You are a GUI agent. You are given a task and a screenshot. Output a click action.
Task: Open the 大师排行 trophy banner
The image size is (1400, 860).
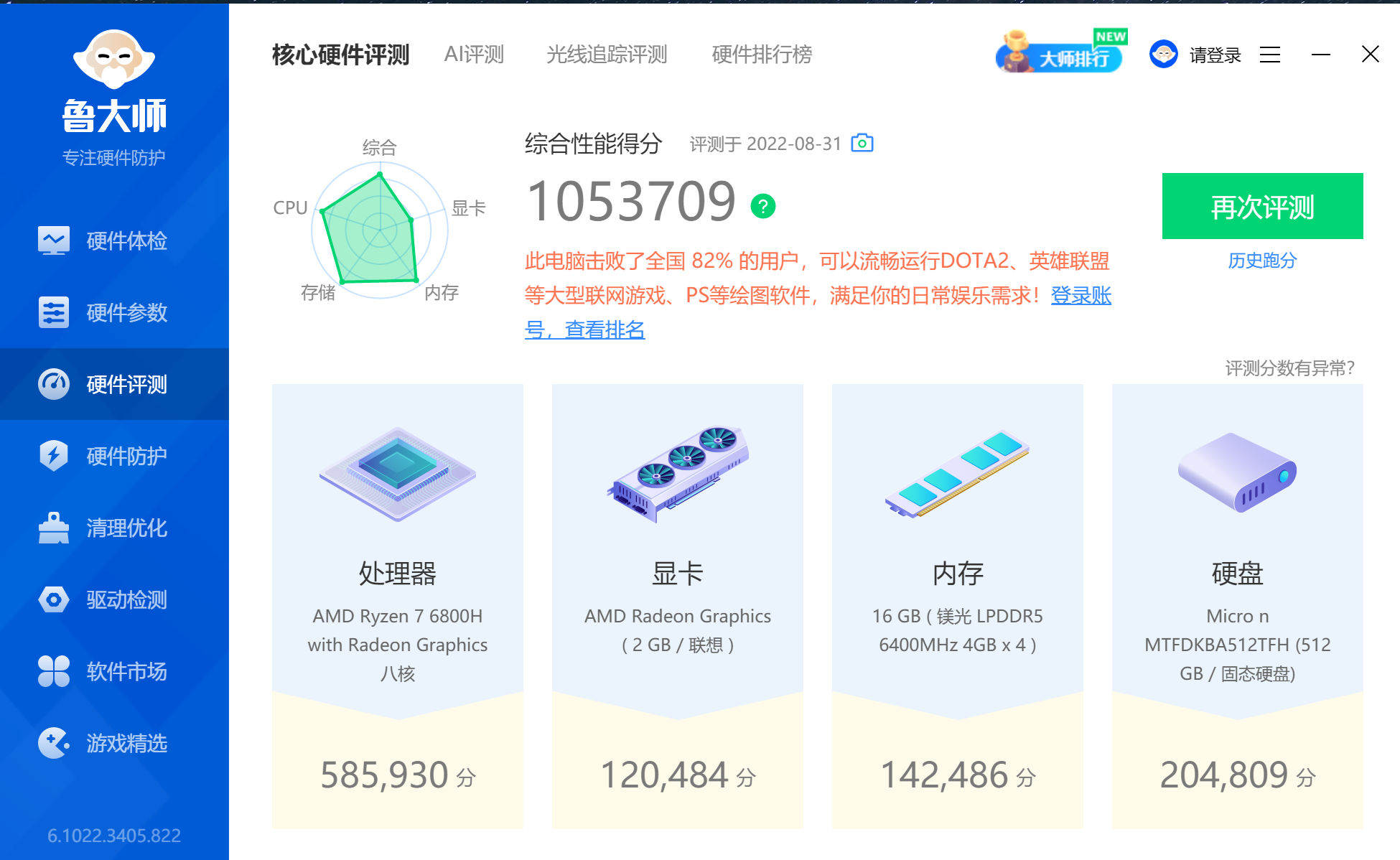1060,52
